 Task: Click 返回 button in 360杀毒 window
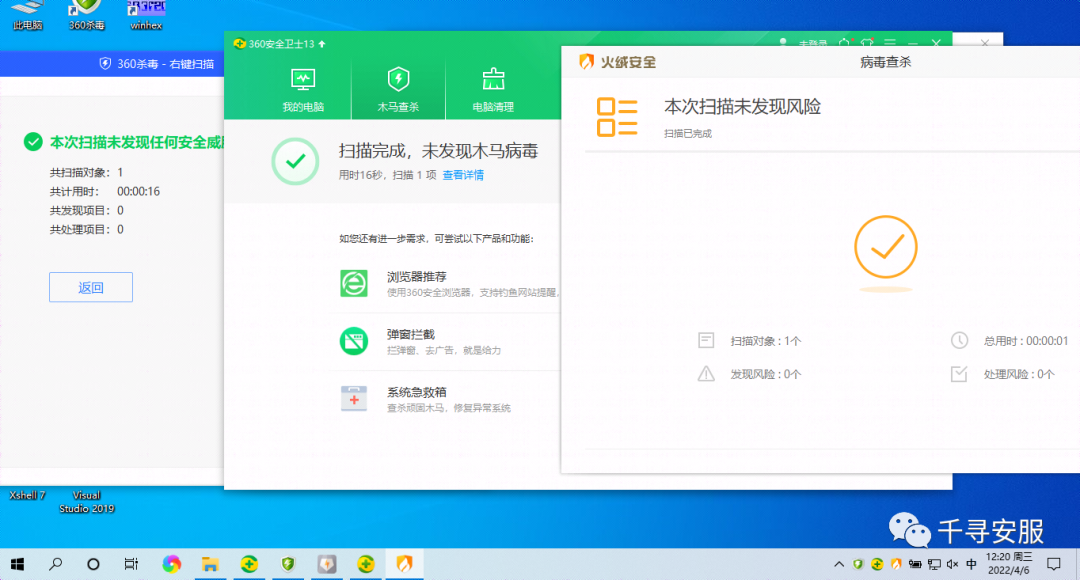point(91,287)
